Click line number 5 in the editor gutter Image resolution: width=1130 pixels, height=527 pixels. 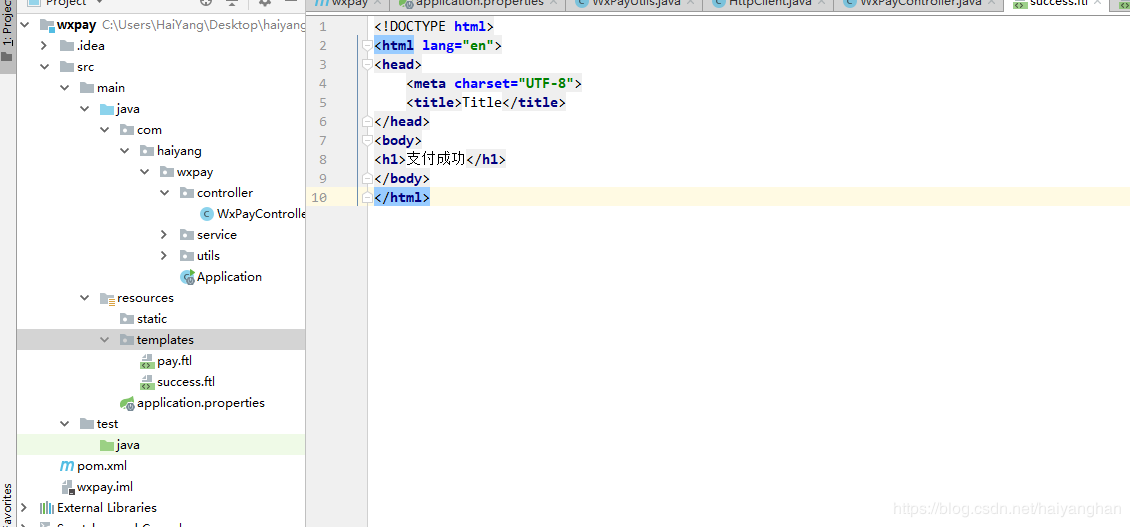click(322, 103)
